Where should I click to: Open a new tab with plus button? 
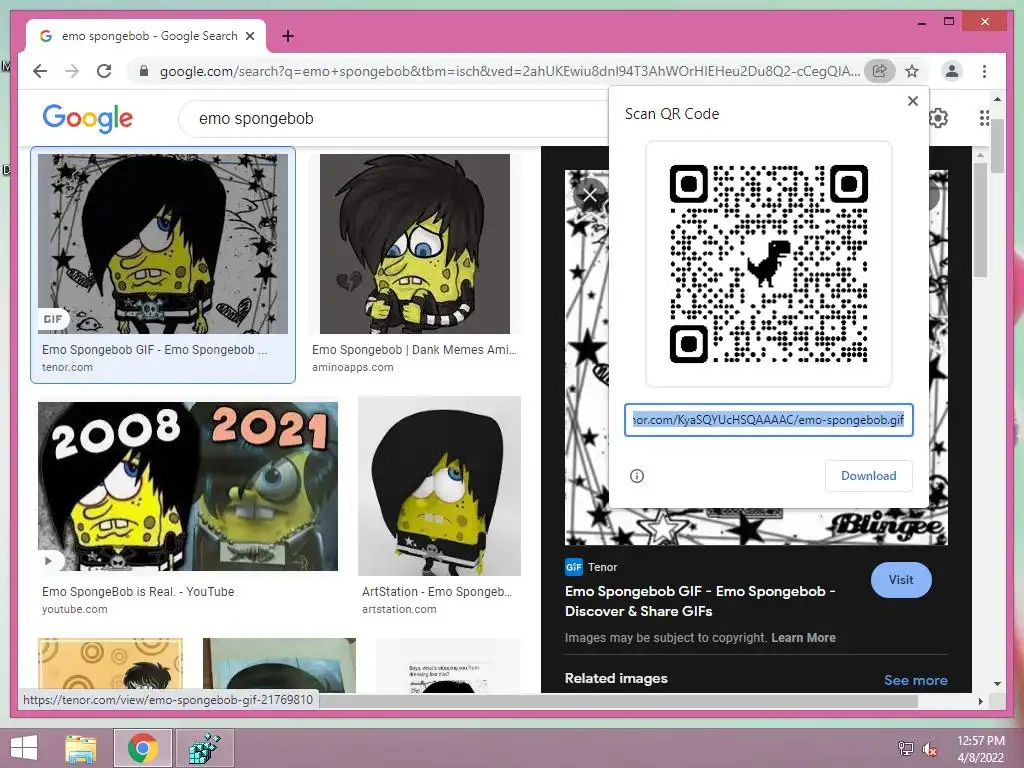(x=287, y=36)
